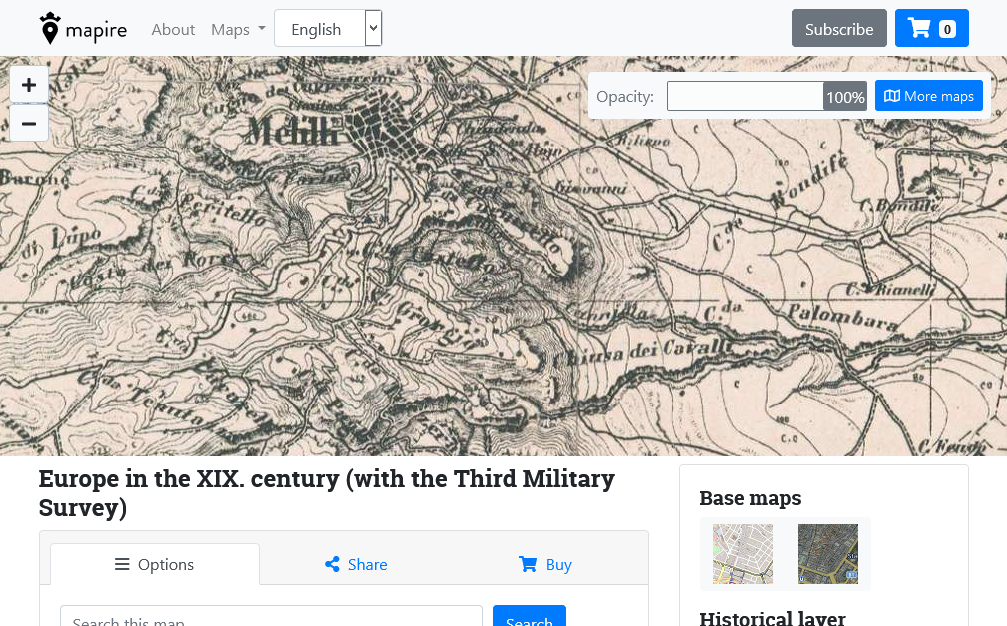Switch to the Buy tab

coord(546,565)
